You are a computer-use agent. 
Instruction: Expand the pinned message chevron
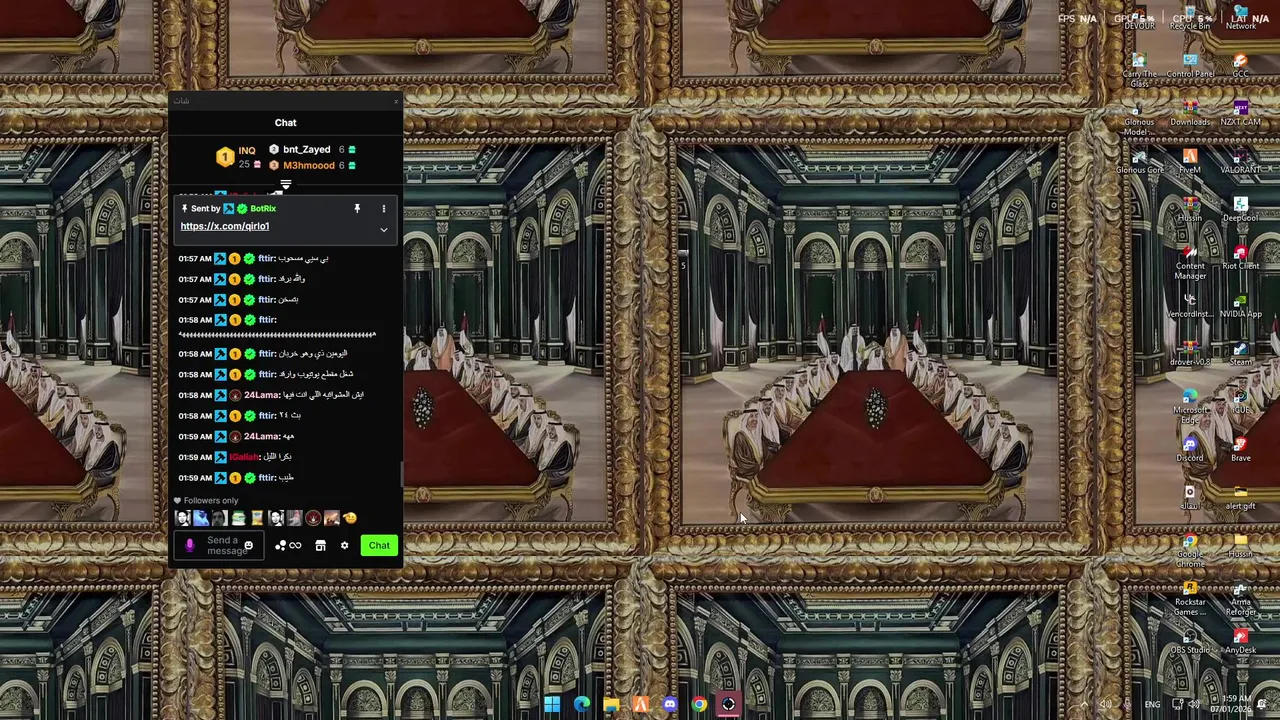pos(383,230)
